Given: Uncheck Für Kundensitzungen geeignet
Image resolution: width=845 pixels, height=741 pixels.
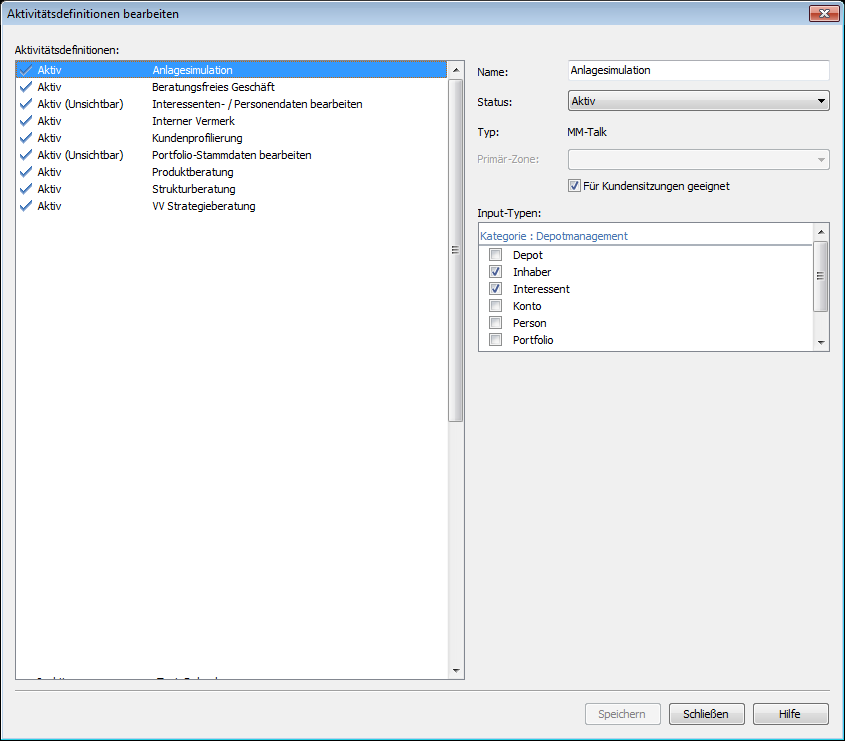Looking at the screenshot, I should click(574, 186).
